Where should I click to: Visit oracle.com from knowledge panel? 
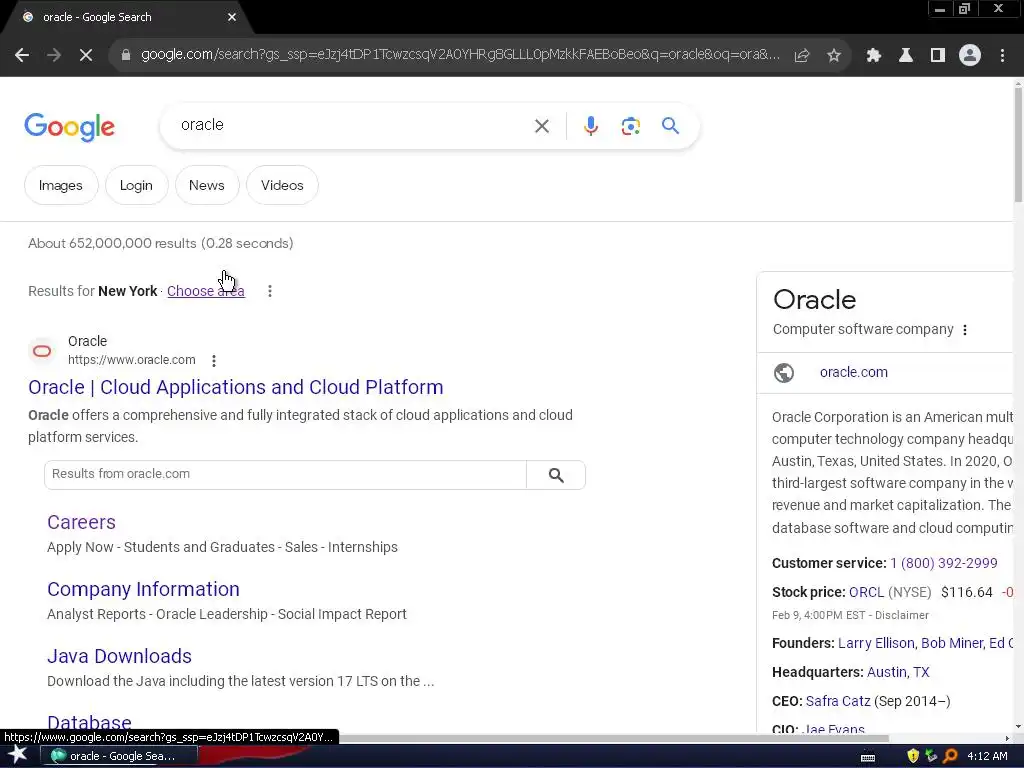click(x=854, y=372)
